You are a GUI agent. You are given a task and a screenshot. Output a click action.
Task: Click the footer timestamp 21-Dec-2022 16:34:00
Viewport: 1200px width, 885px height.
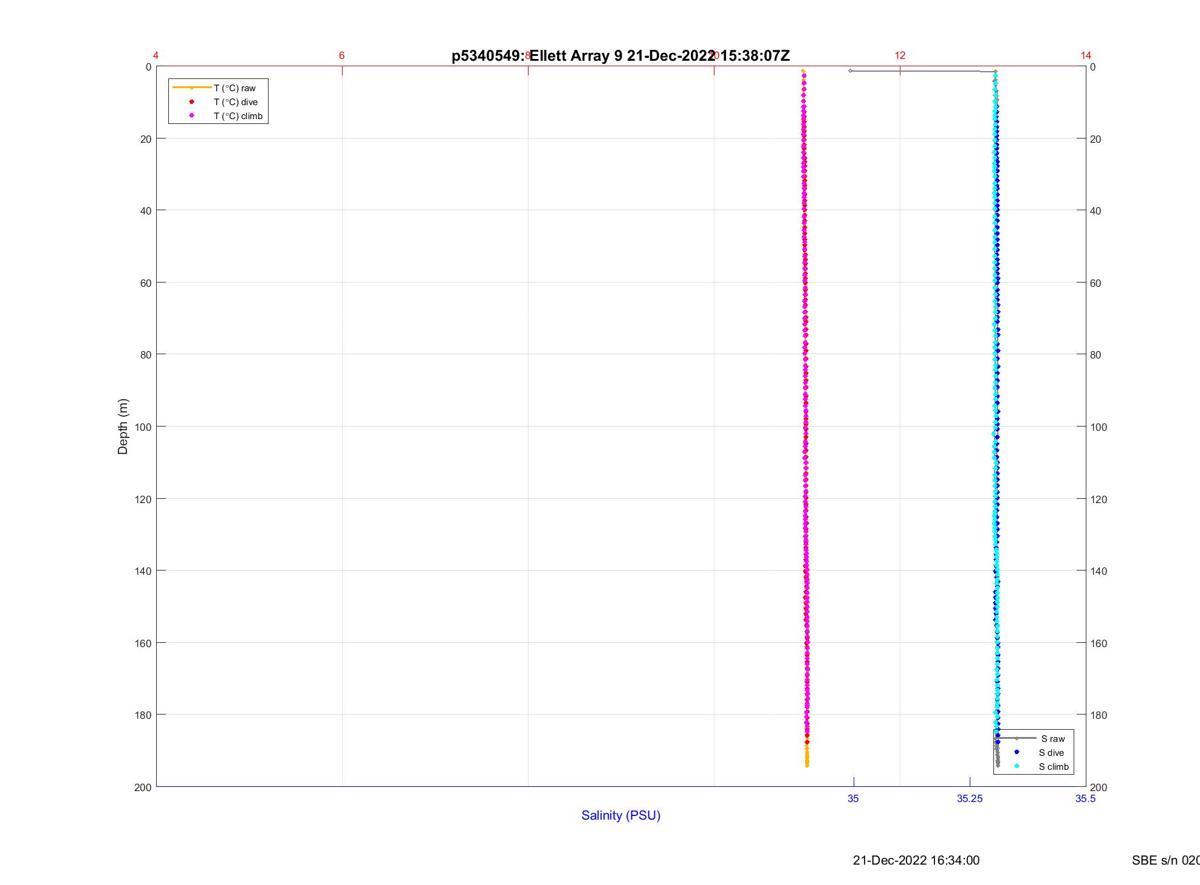916,860
